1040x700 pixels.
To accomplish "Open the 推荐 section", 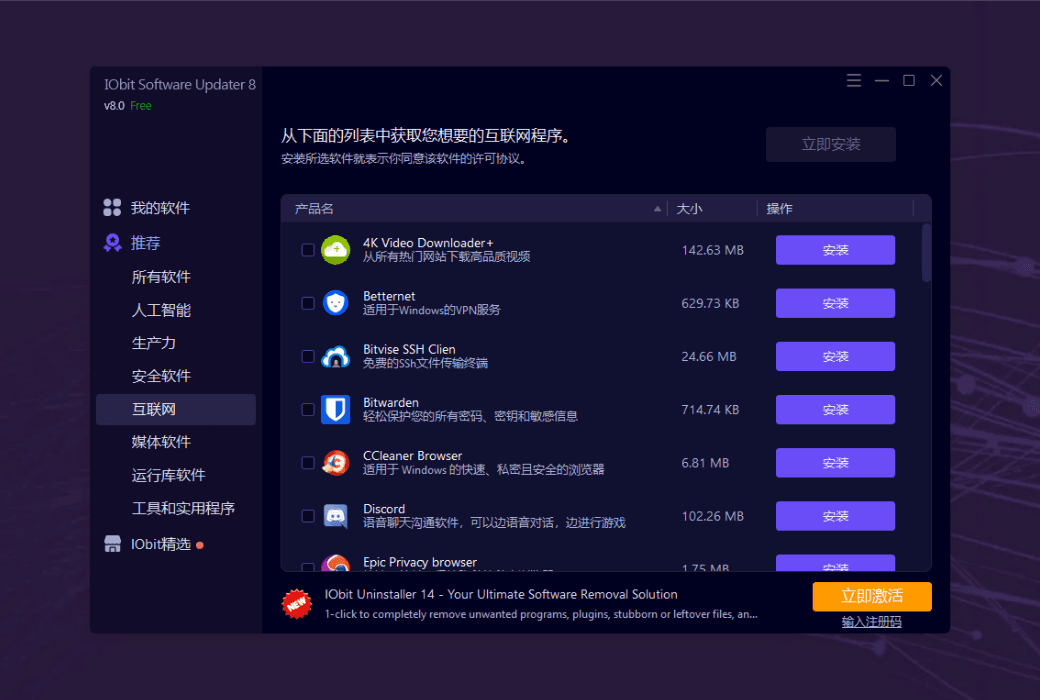I will coord(146,243).
